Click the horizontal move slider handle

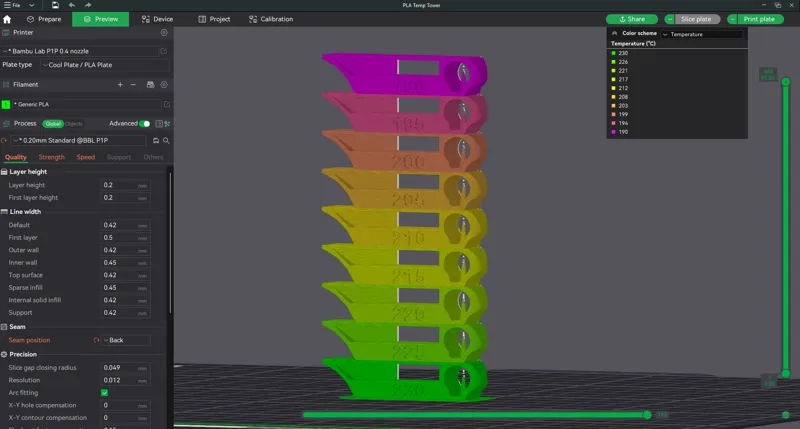coord(647,415)
